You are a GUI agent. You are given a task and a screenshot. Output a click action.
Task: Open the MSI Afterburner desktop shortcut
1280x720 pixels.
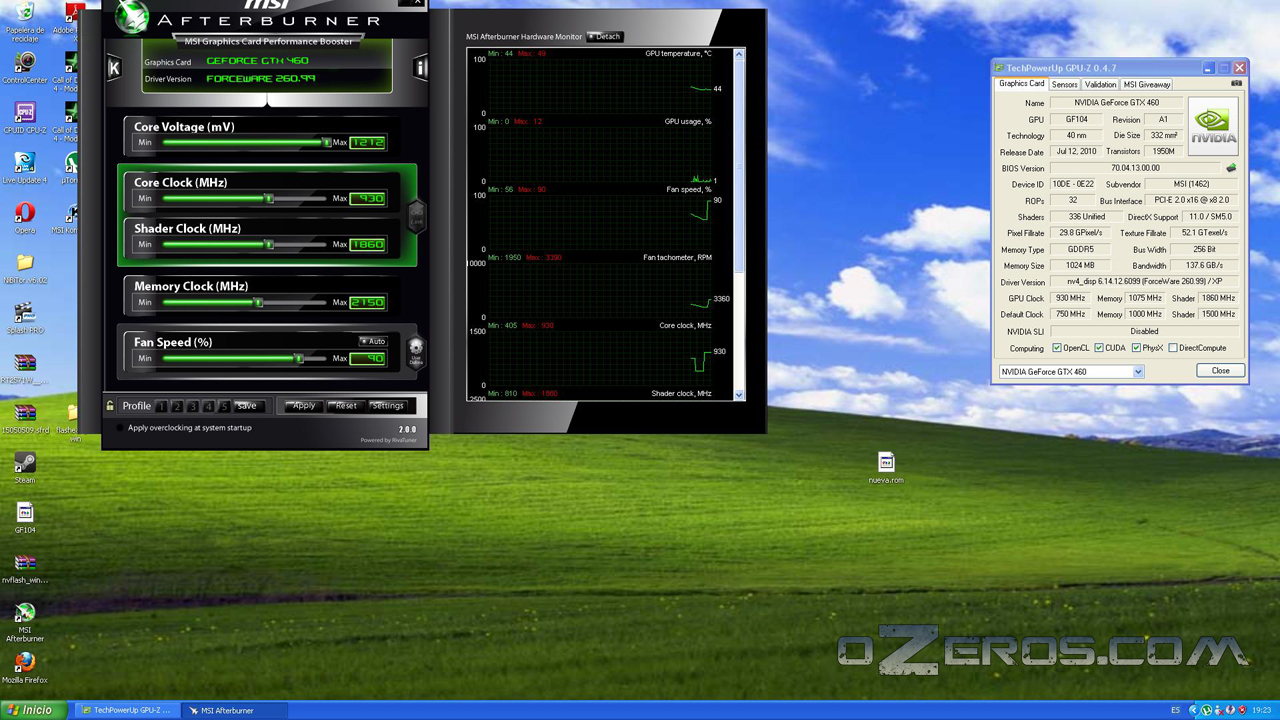(x=25, y=624)
